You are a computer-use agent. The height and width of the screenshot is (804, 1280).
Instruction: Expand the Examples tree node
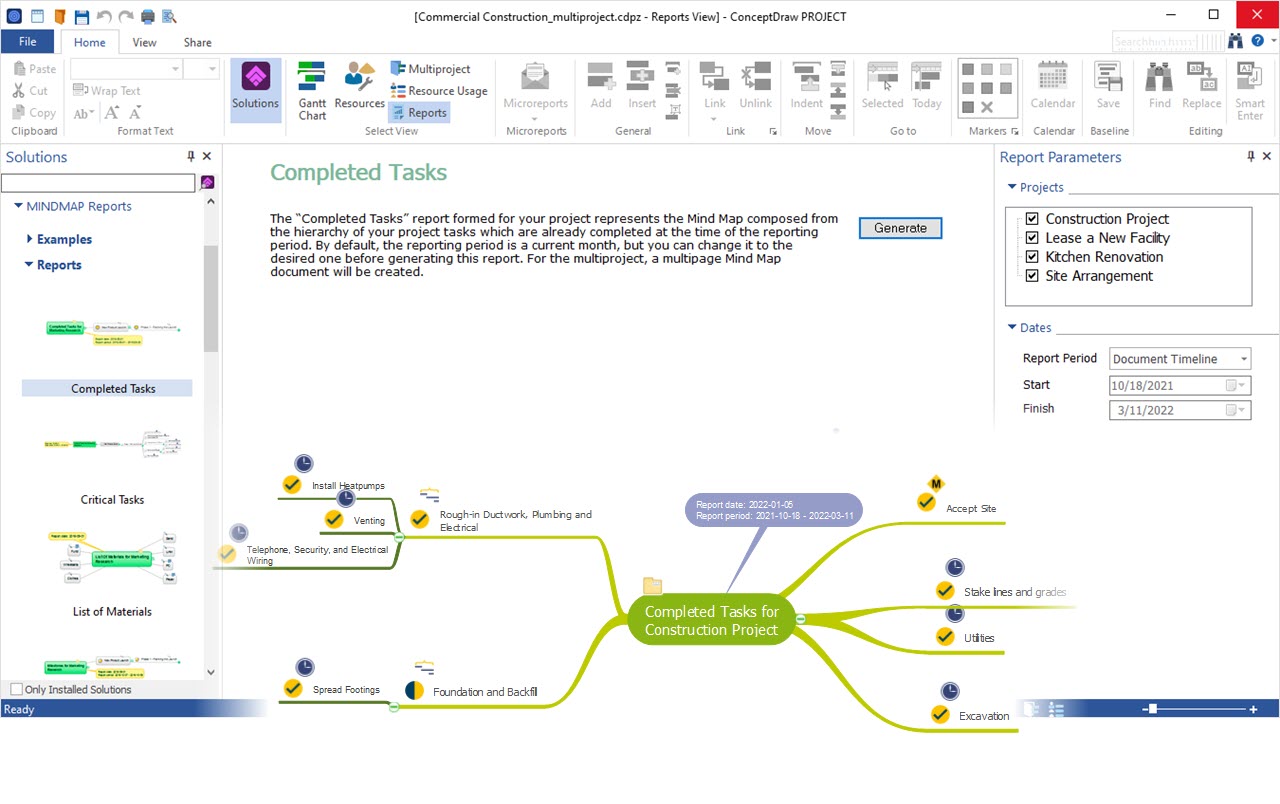[x=29, y=239]
